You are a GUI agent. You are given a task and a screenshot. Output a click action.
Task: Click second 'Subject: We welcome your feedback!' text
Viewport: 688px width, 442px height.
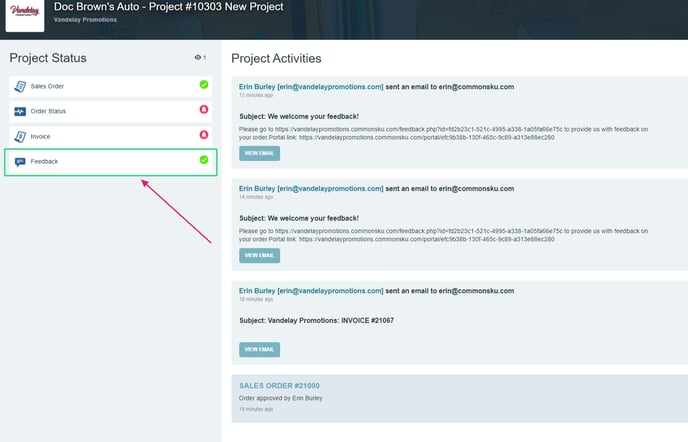coord(299,219)
